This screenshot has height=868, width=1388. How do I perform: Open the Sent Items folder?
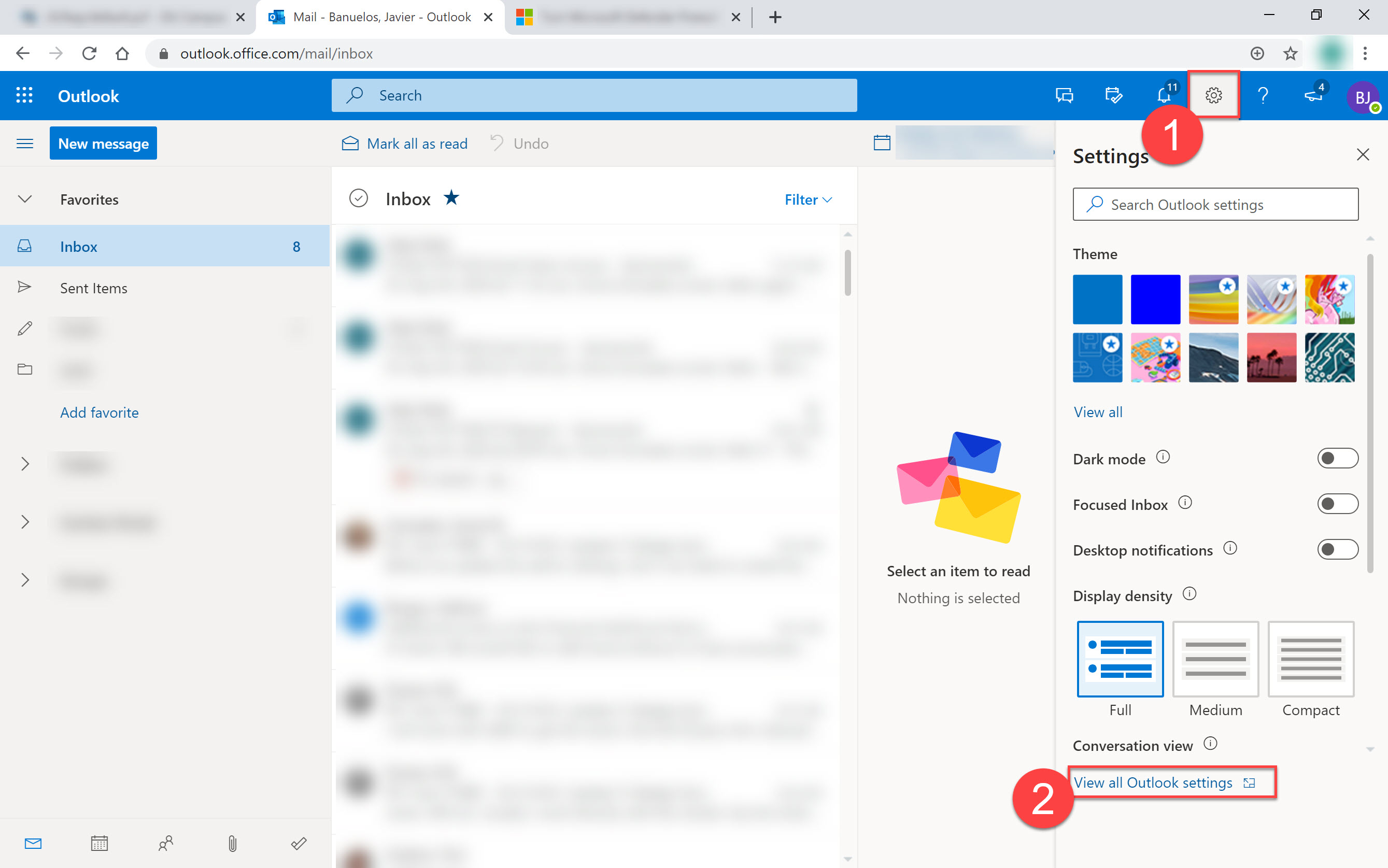point(165,288)
